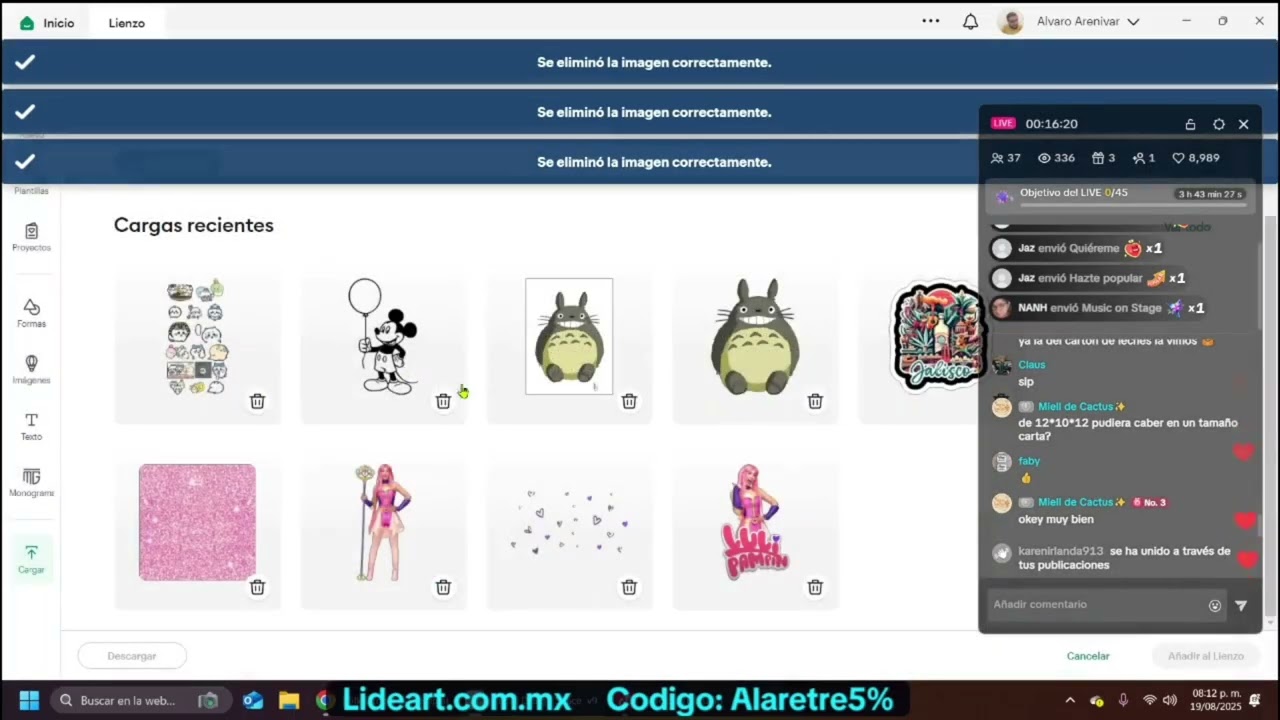
Task: Click the Descargar button
Action: [x=132, y=656]
